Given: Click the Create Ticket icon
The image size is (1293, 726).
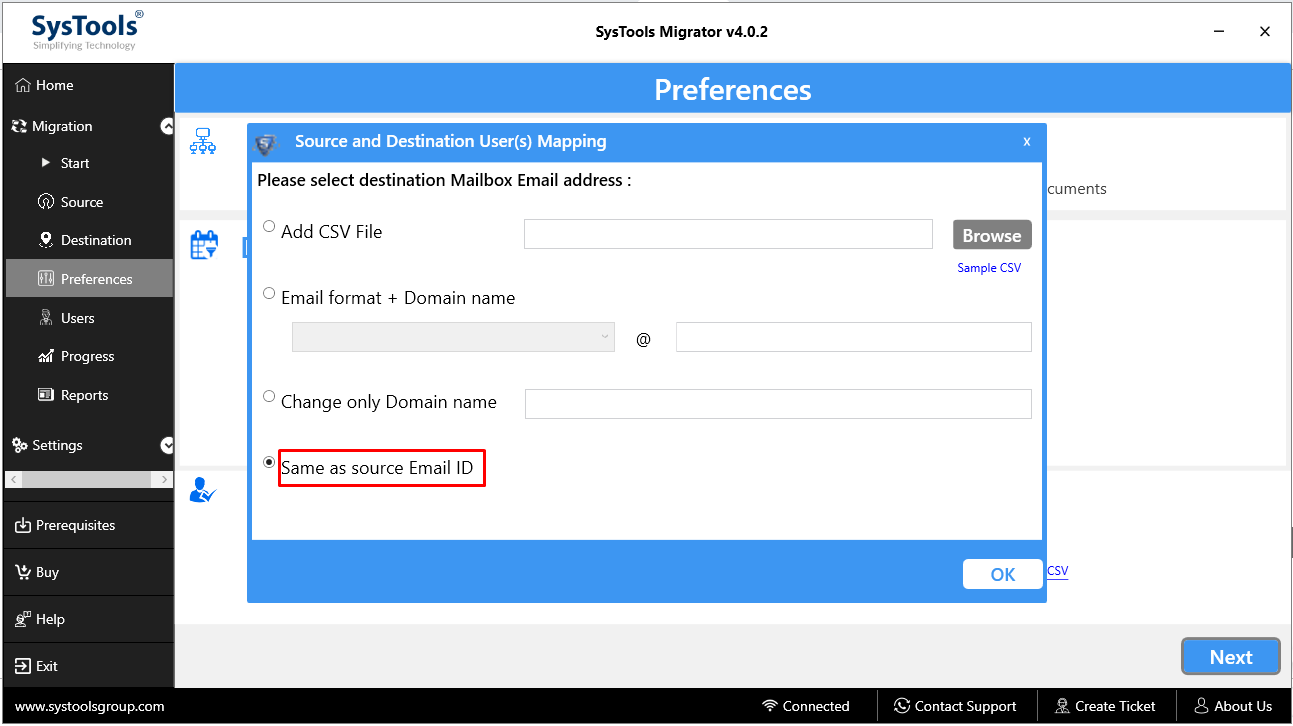Looking at the screenshot, I should click(1062, 706).
